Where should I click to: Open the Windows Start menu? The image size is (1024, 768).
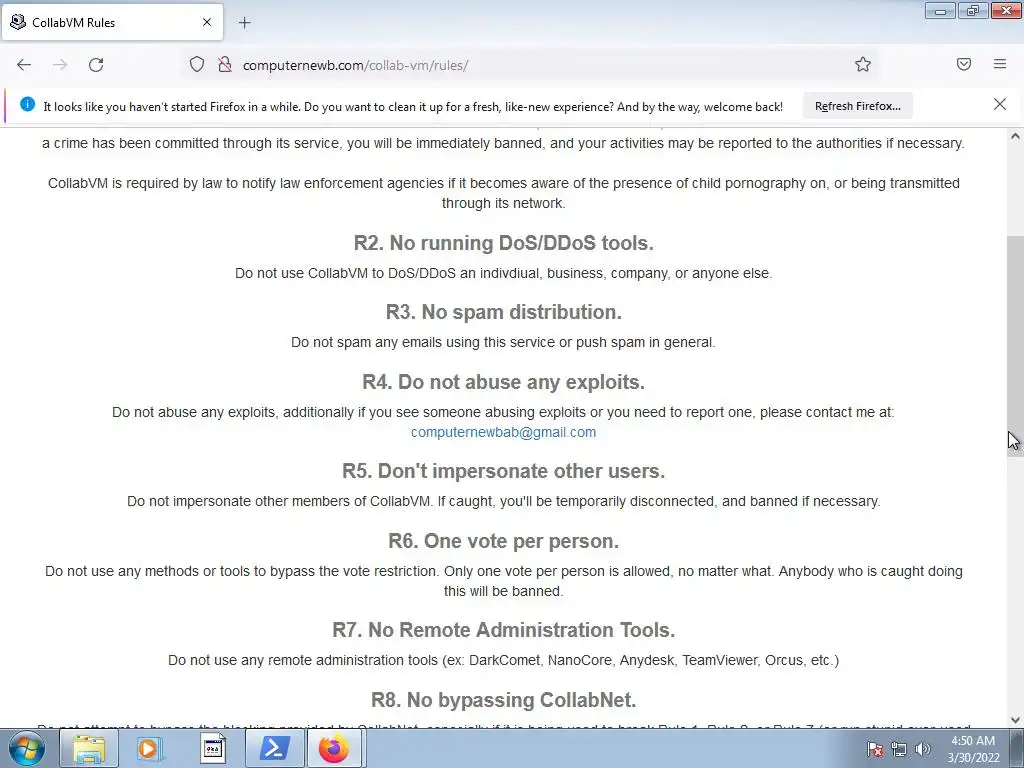click(27, 748)
